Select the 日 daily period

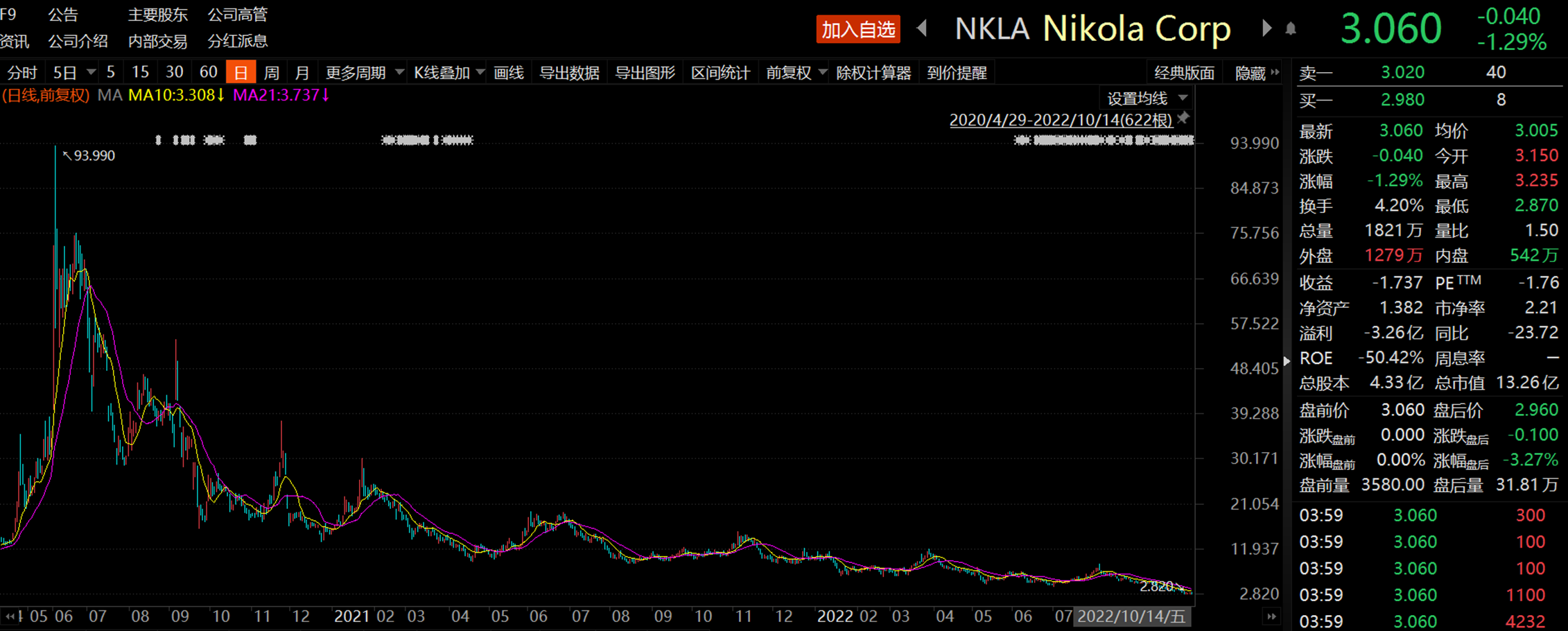pyautogui.click(x=241, y=72)
